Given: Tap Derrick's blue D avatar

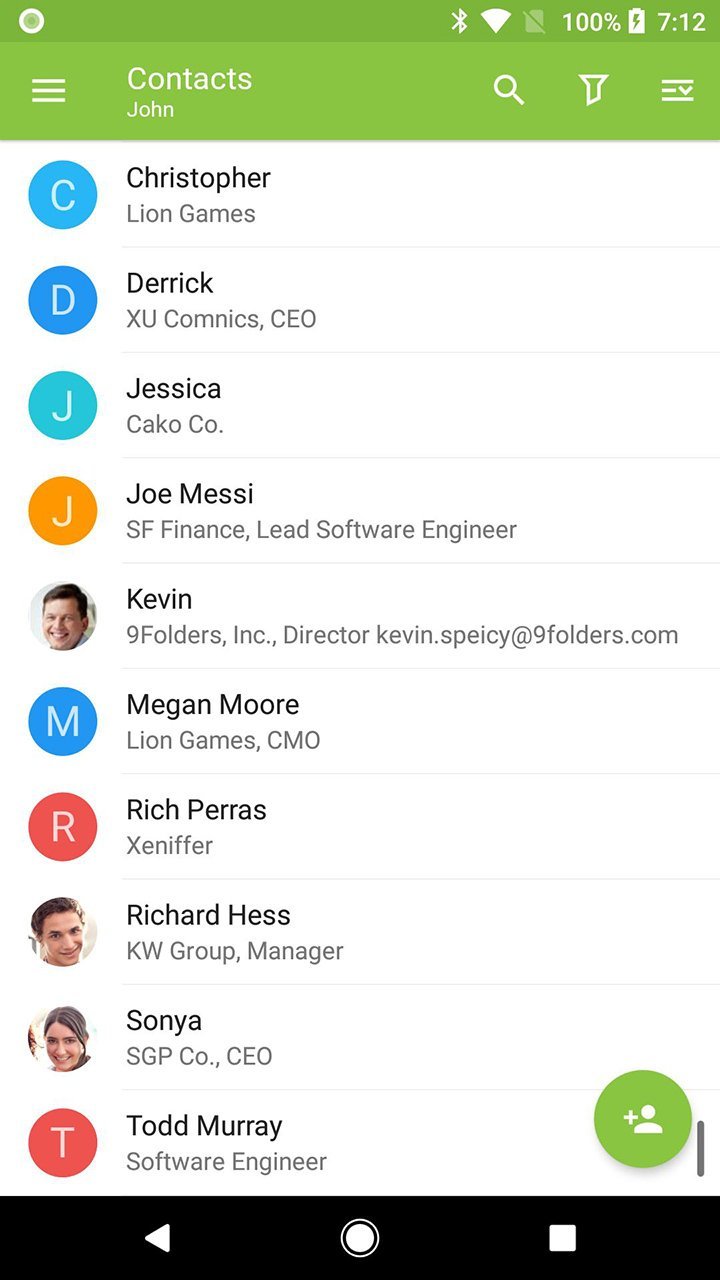Looking at the screenshot, I should tap(63, 300).
